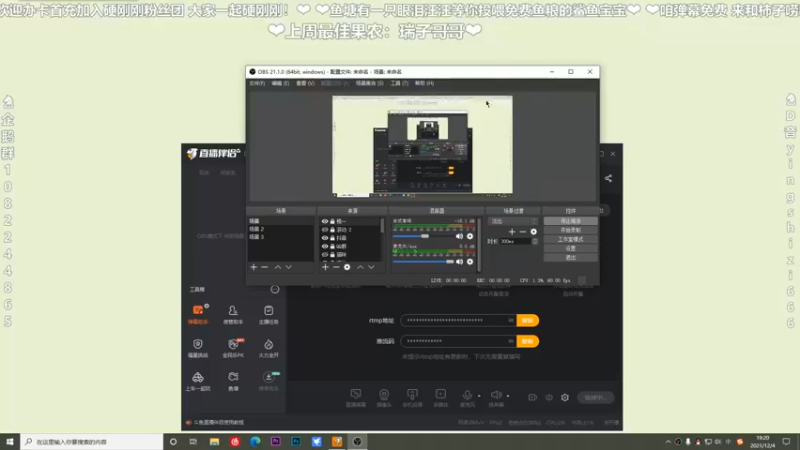
Task: Click the 麦克风 microphone icon in 直播伴侣
Action: (467, 397)
